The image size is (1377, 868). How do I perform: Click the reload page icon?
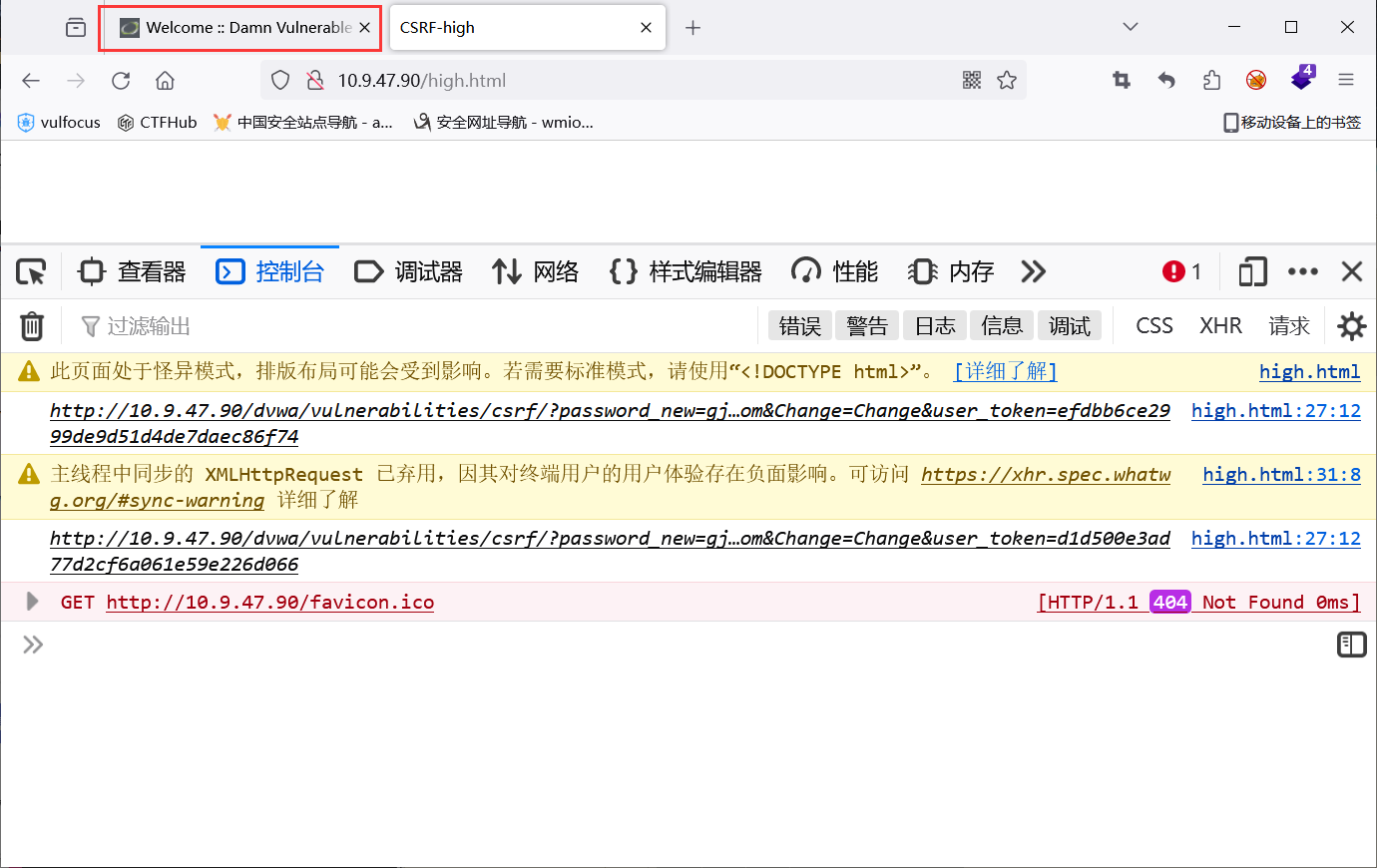tap(120, 80)
